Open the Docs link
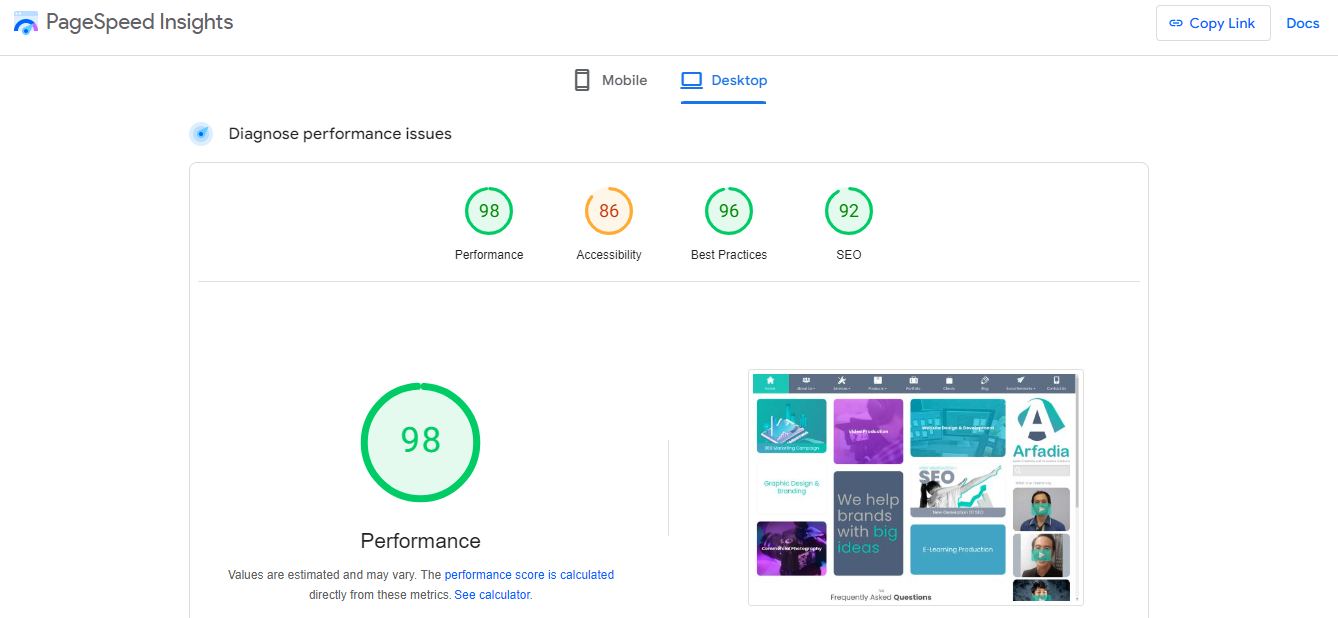 pos(1303,23)
